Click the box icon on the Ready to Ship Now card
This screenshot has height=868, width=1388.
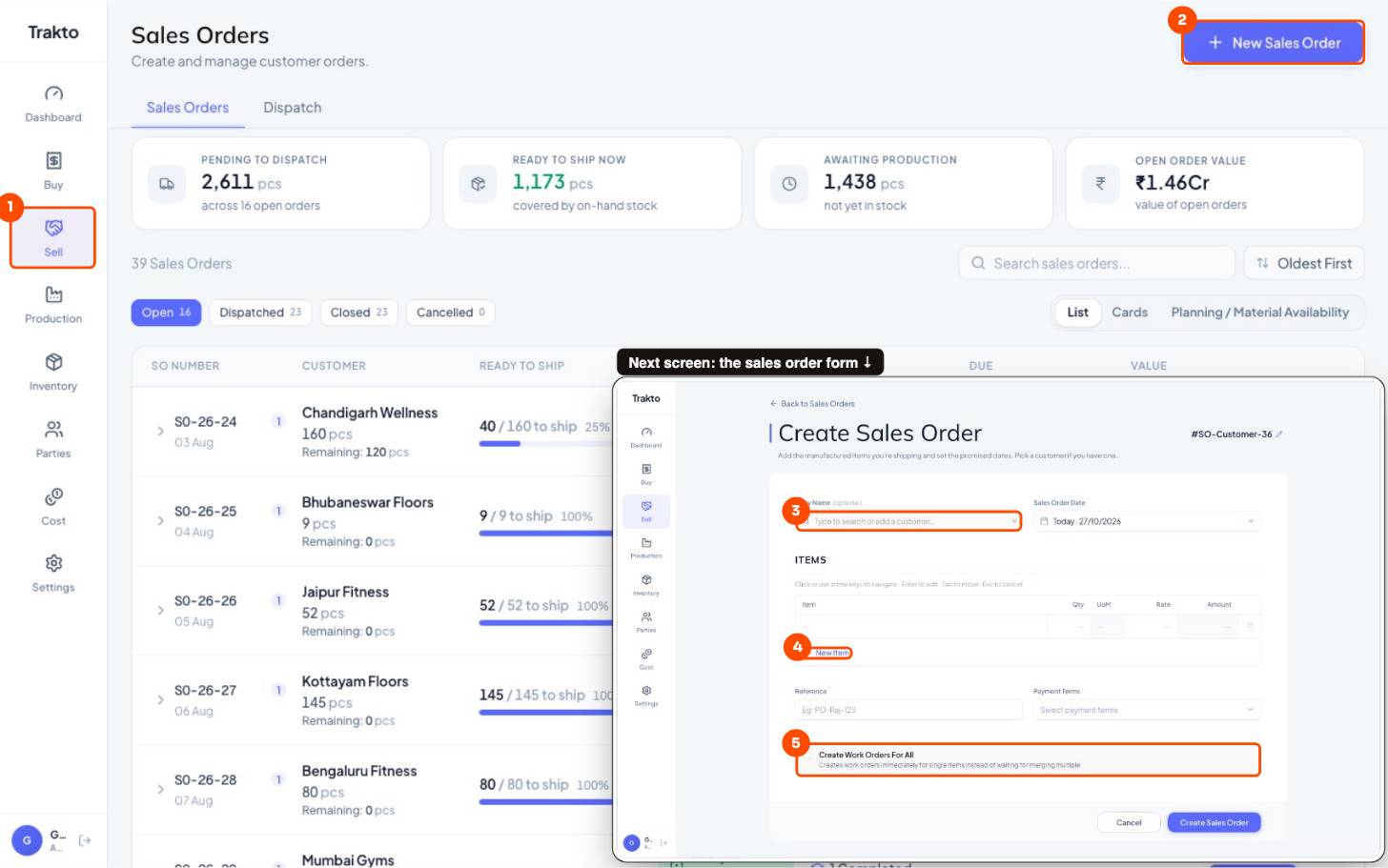coord(479,184)
